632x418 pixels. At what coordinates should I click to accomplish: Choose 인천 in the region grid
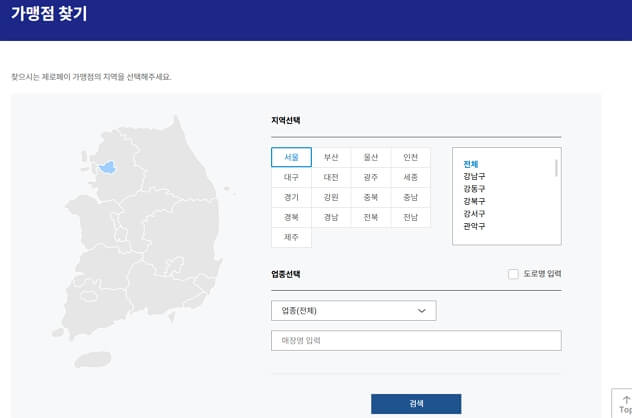pyautogui.click(x=411, y=157)
